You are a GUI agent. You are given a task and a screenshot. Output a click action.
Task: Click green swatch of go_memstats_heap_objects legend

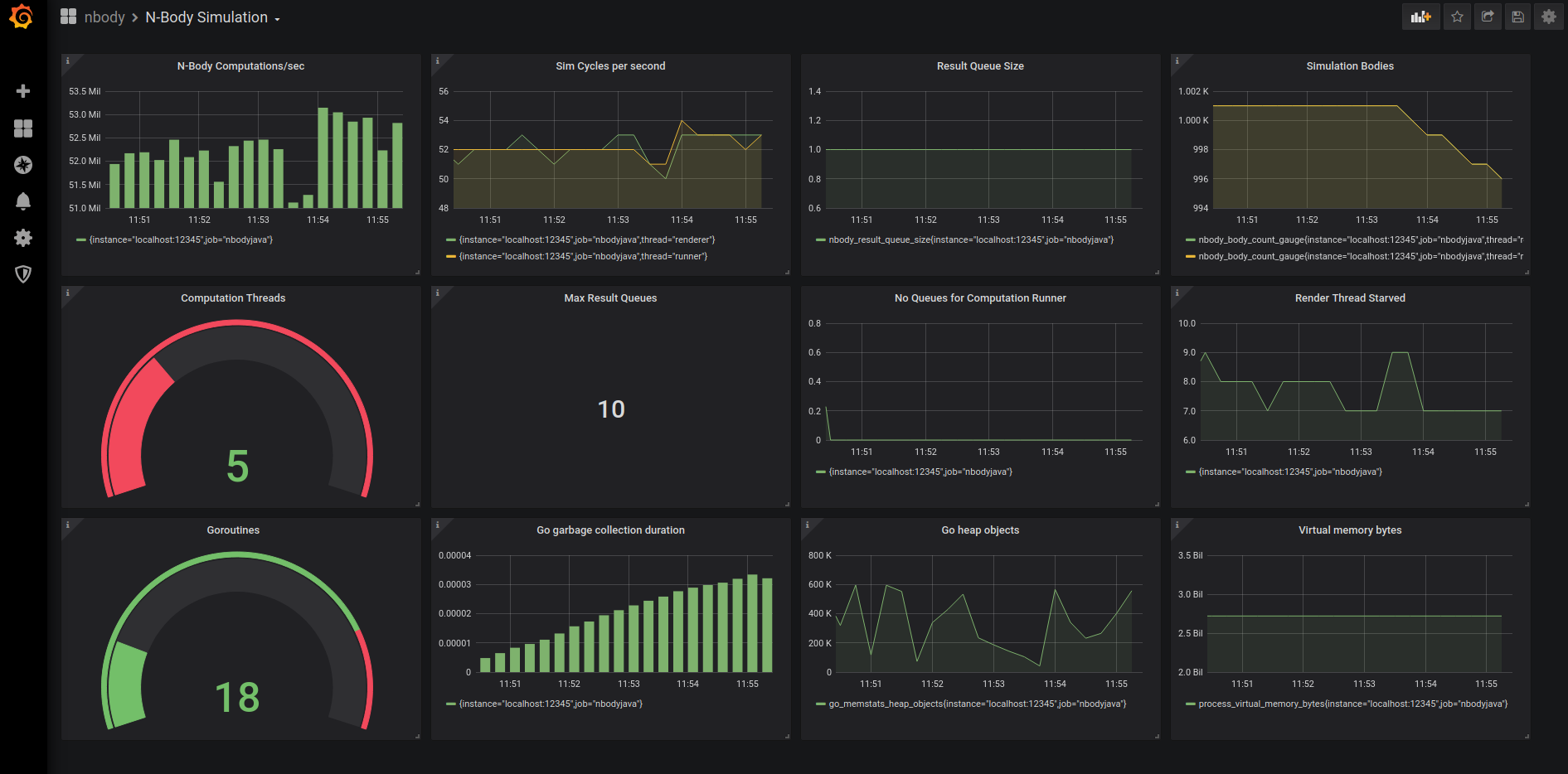coord(821,704)
